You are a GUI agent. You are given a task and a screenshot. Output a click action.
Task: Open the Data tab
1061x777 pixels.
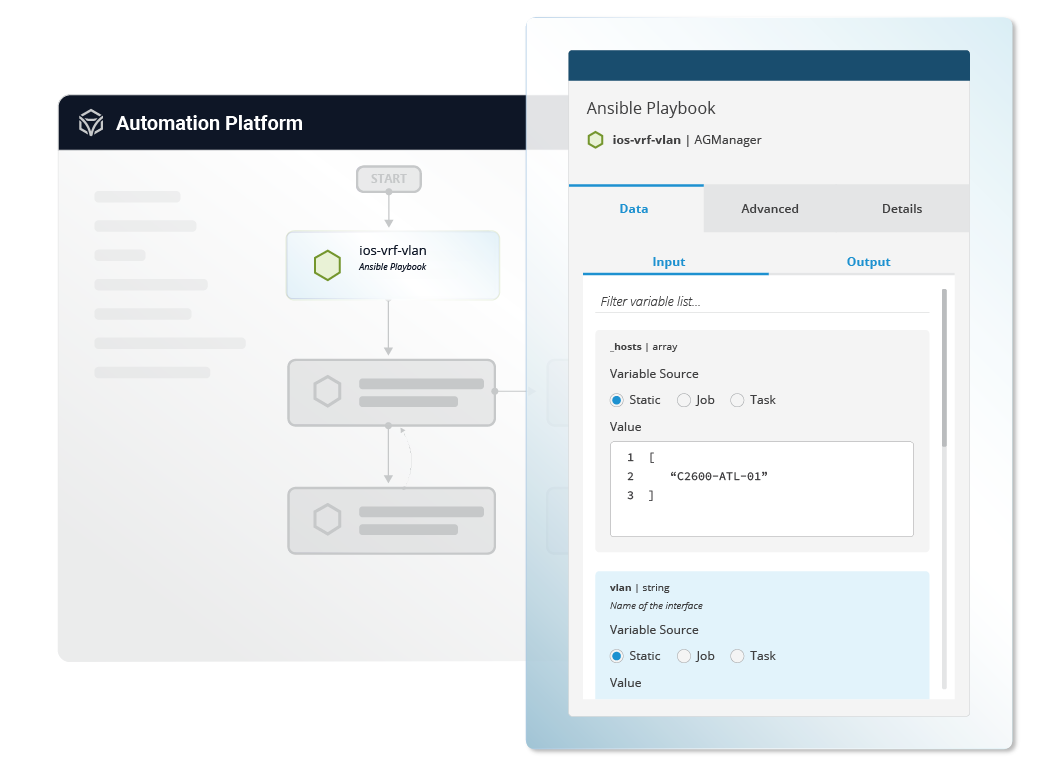[x=634, y=209]
